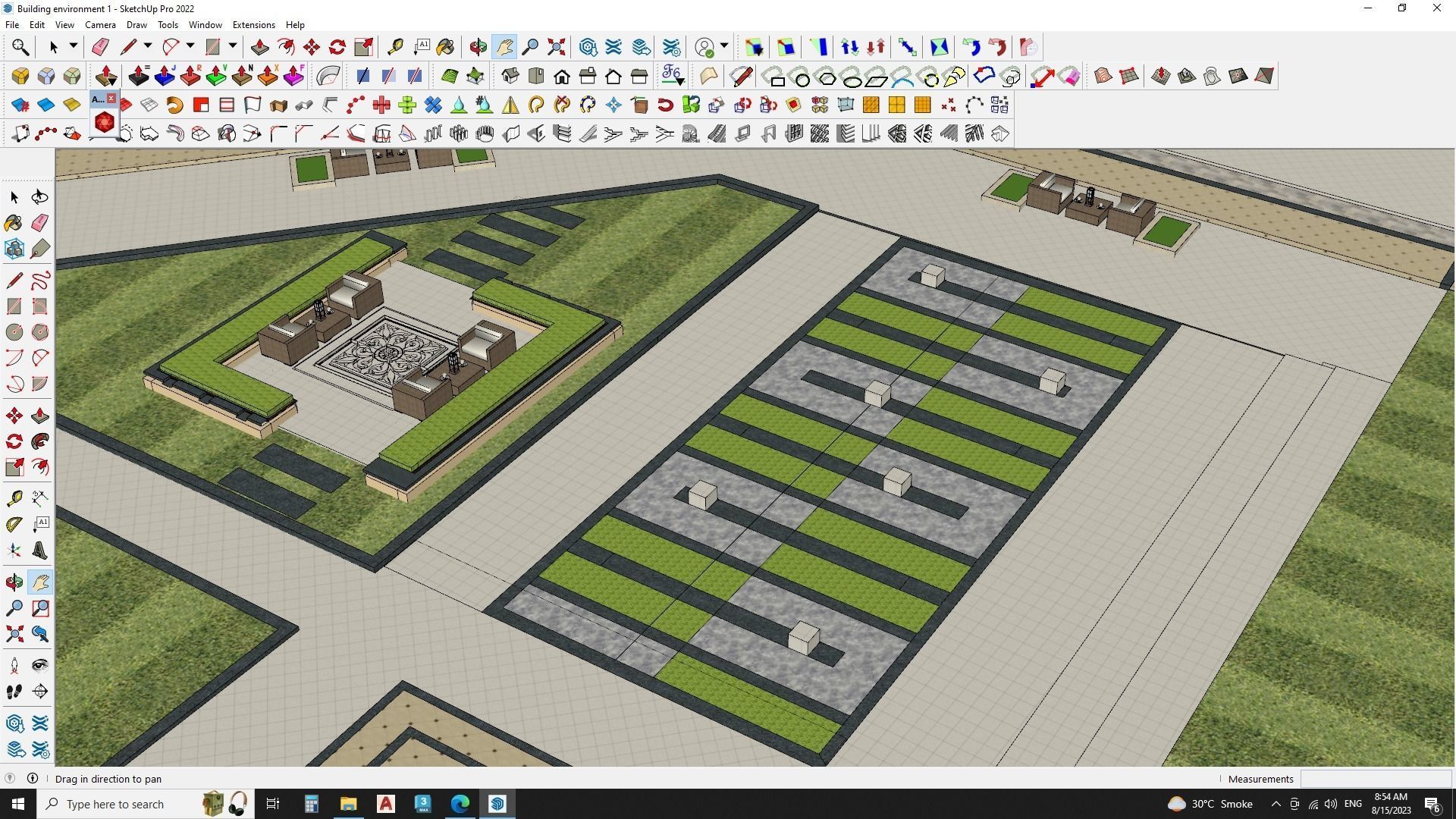This screenshot has height=819, width=1456.
Task: Show hidden system tray icons
Action: coord(1276,804)
